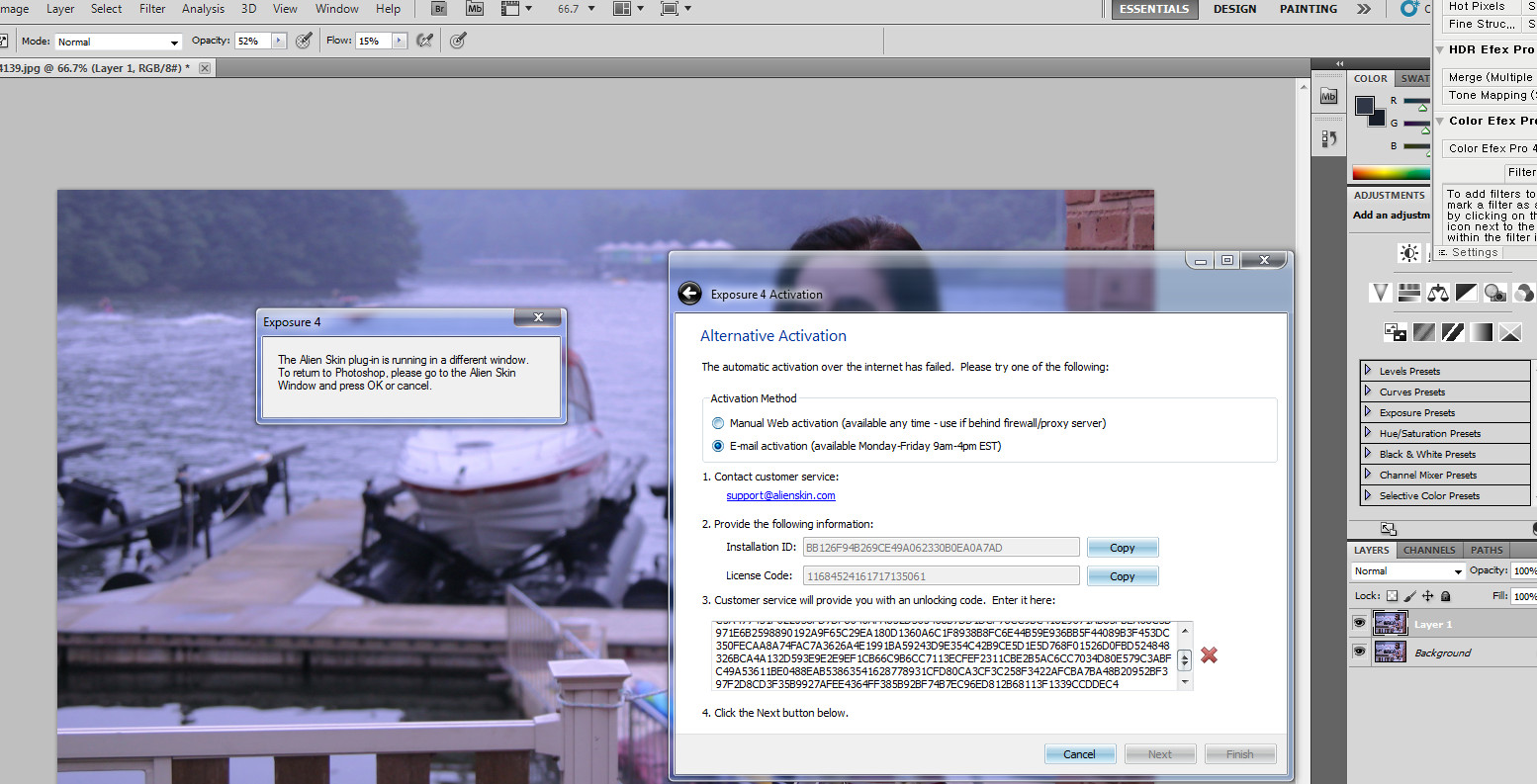Open the Flow slider arrow
The image size is (1537, 784).
400,41
